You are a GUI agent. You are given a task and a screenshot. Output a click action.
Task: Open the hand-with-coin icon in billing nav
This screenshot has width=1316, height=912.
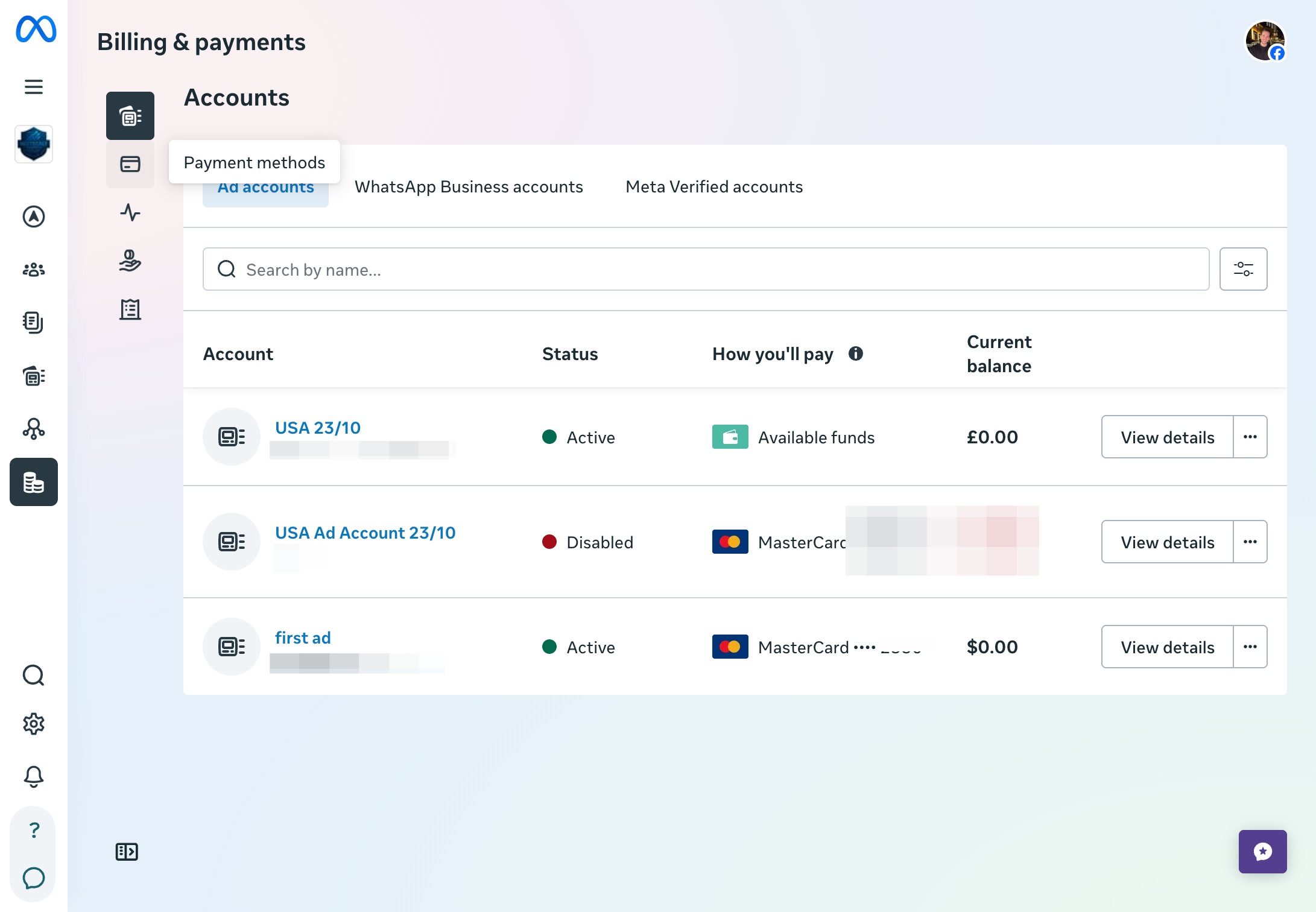tap(130, 261)
